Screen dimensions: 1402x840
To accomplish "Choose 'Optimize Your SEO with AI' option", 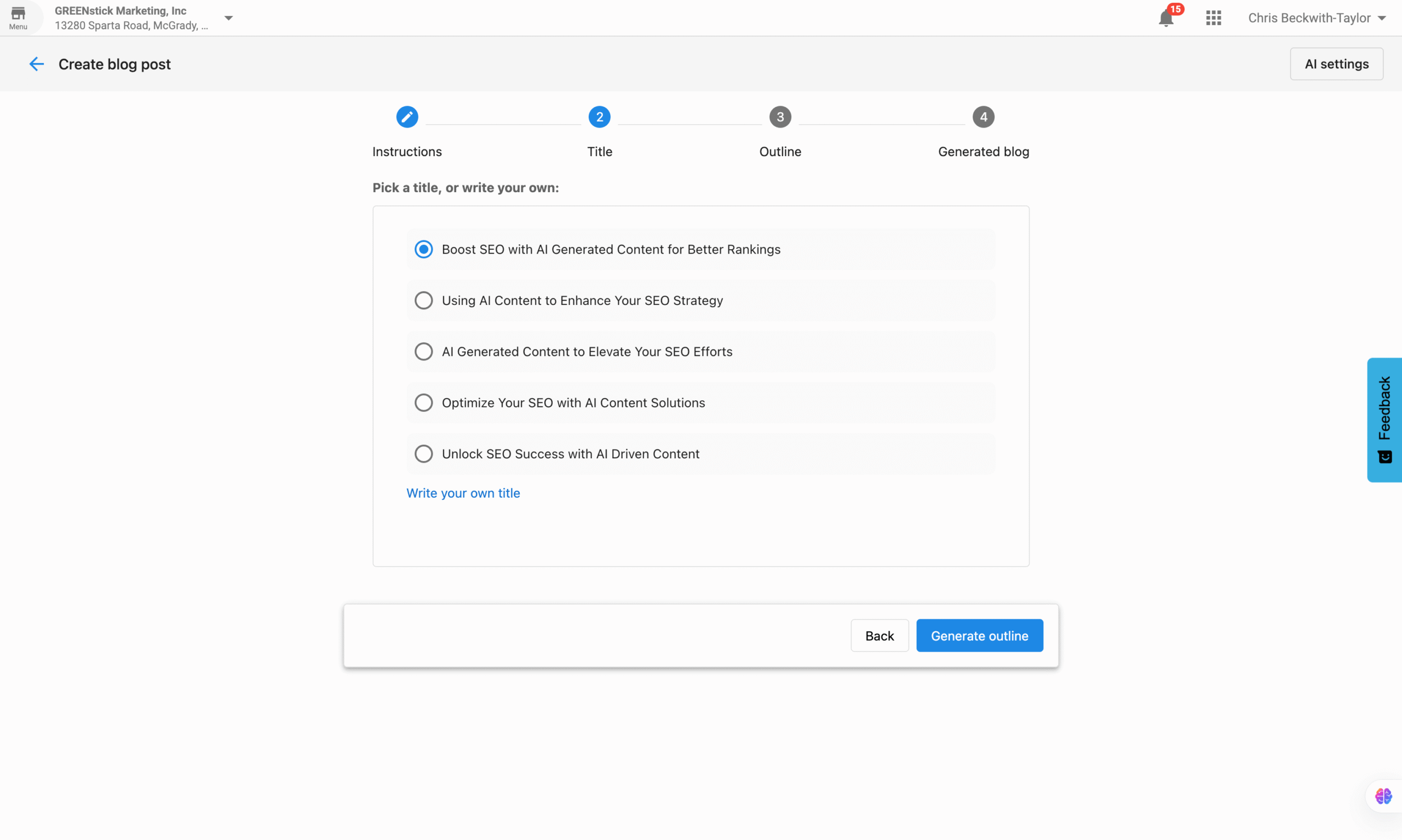I will (423, 403).
